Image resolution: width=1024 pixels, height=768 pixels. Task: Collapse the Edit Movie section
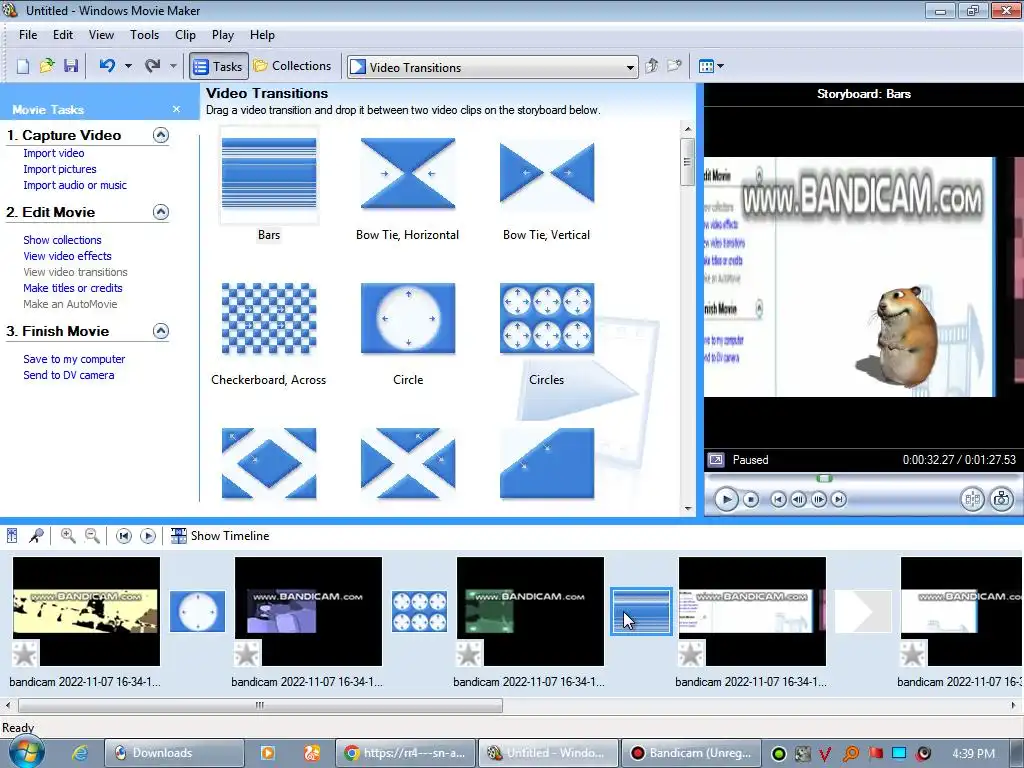pyautogui.click(x=161, y=212)
